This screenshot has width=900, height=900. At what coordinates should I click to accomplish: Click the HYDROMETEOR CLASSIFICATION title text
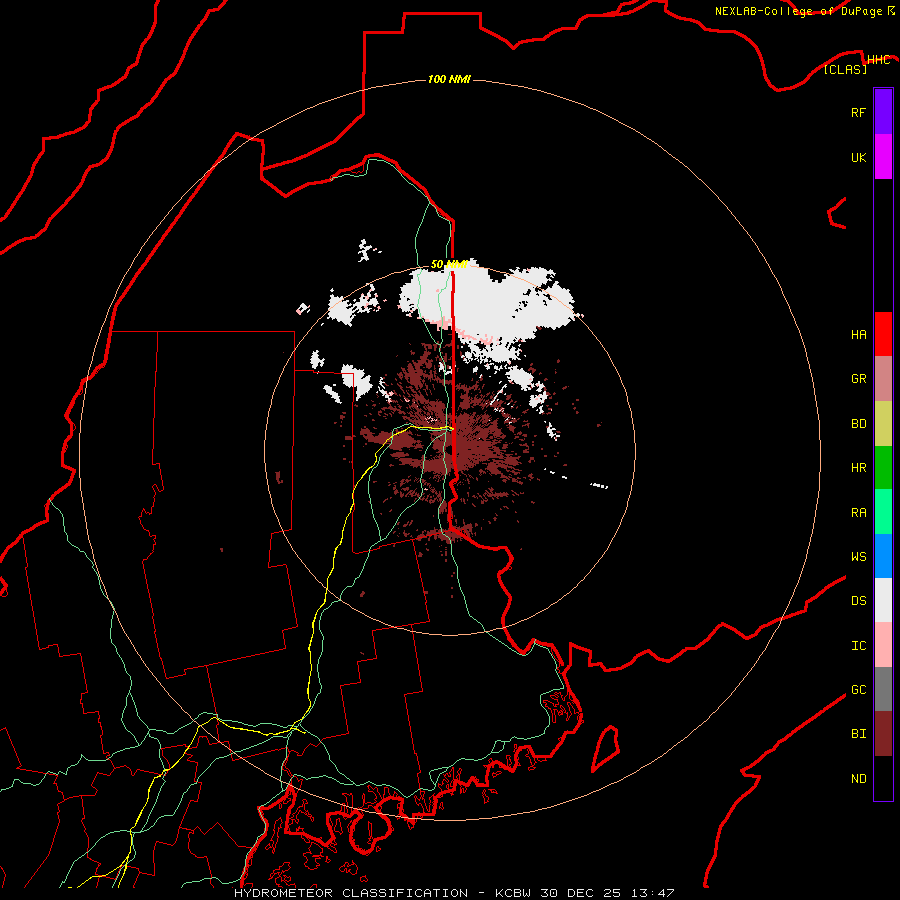[x=351, y=893]
